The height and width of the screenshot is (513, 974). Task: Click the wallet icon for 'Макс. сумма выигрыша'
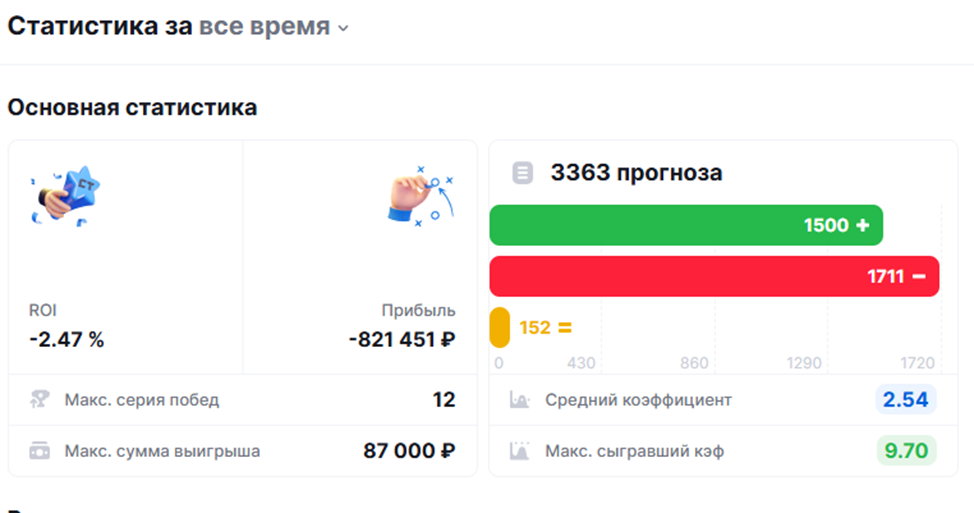[x=39, y=451]
